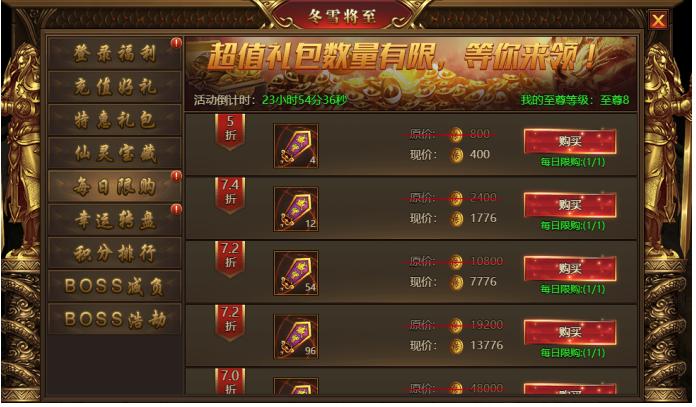The height and width of the screenshot is (407, 696).
Task: Click the gold coin beside price 7776
Action: click(456, 282)
